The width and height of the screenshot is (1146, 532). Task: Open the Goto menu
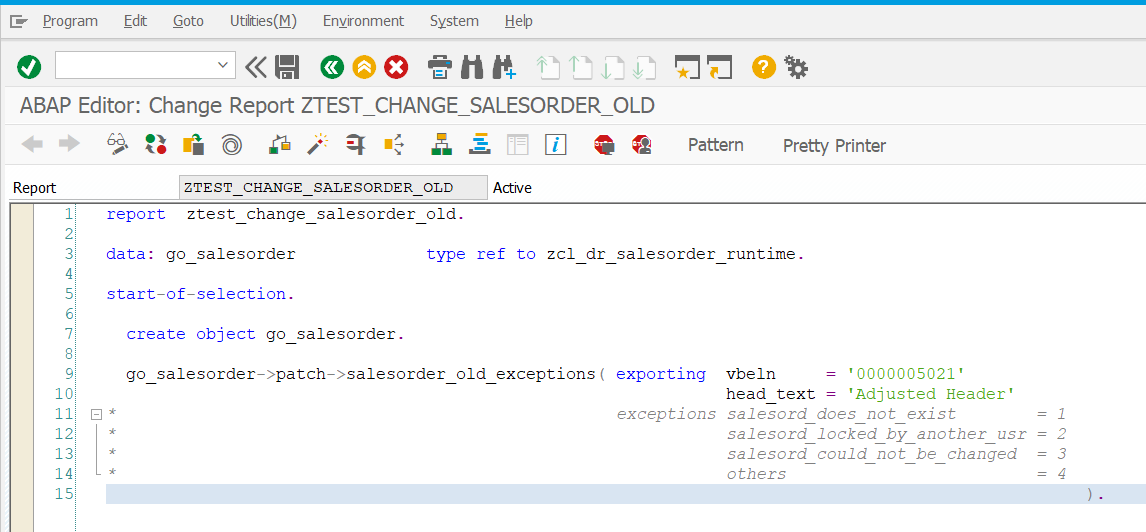click(x=189, y=21)
